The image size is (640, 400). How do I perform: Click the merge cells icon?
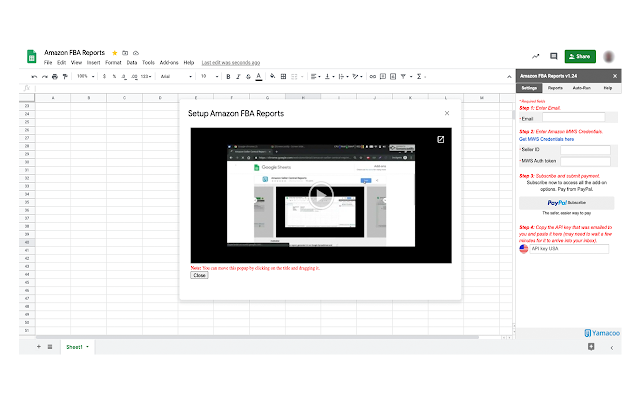pos(294,76)
